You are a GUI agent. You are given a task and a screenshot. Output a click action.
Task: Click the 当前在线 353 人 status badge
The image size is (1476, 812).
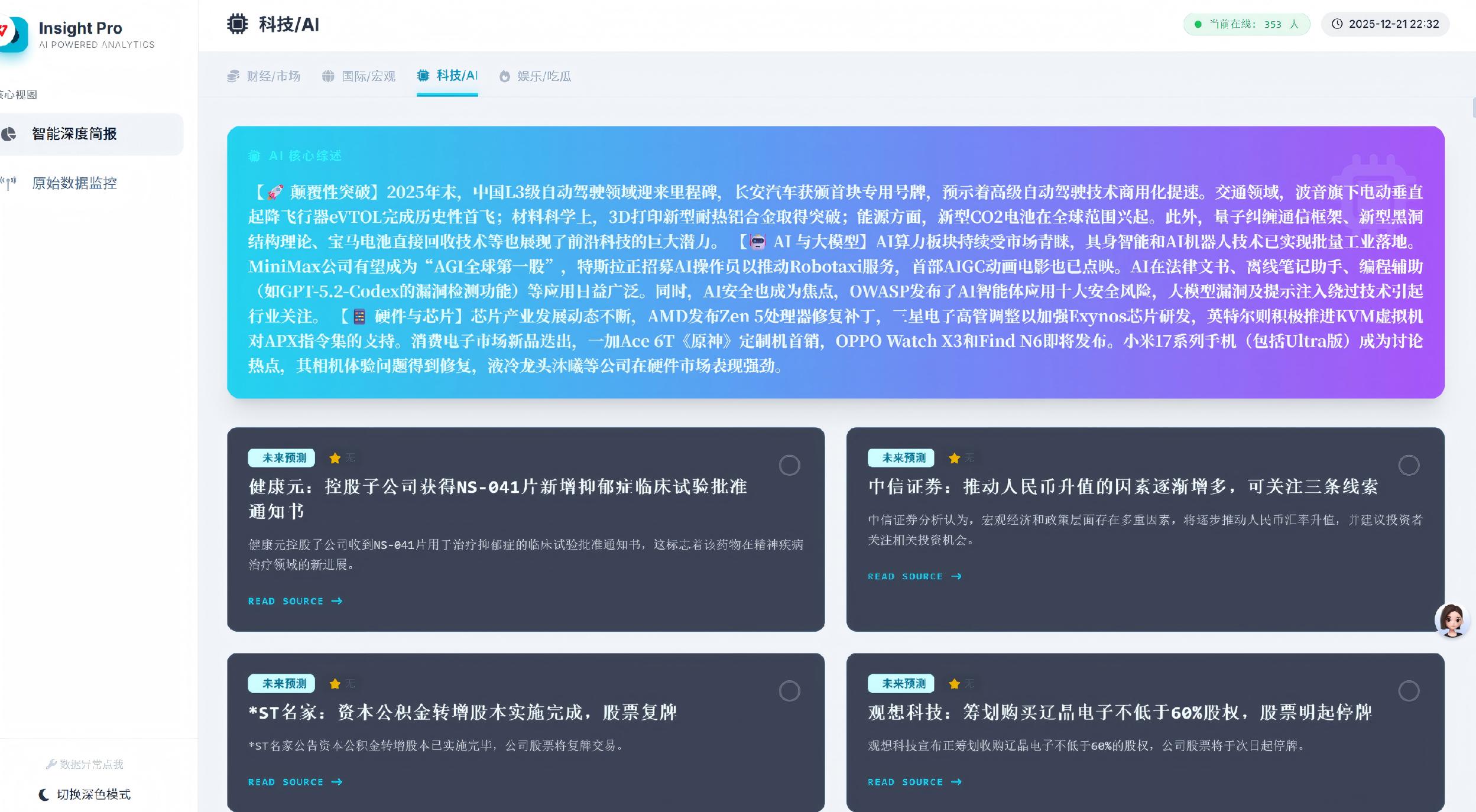(1247, 24)
